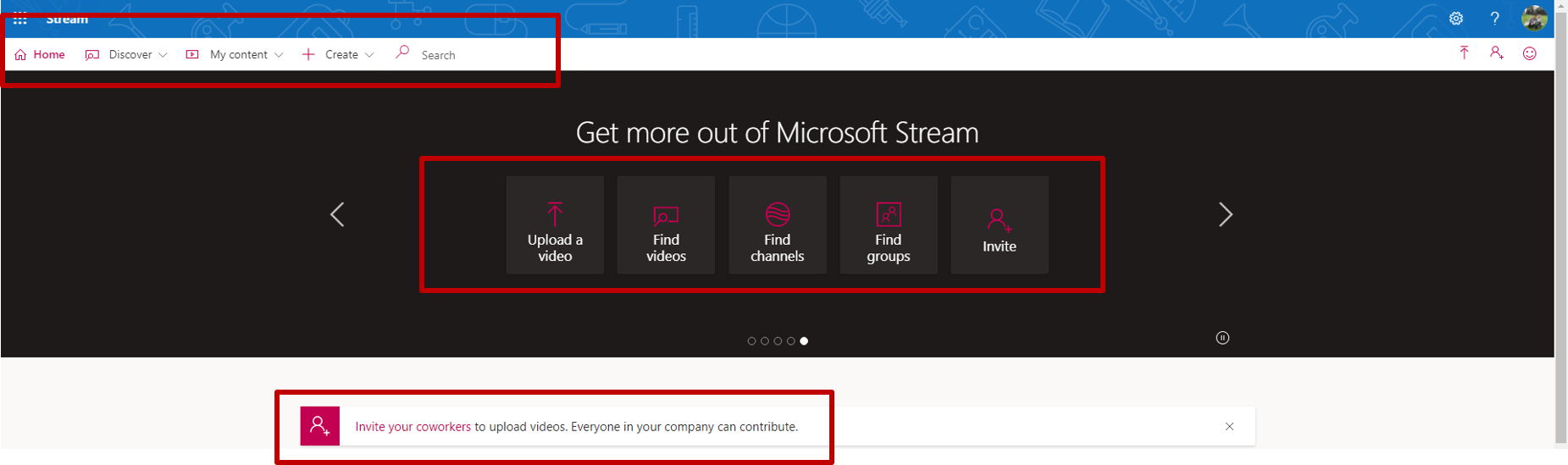
Task: Open the Find videos tile
Action: pyautogui.click(x=666, y=225)
